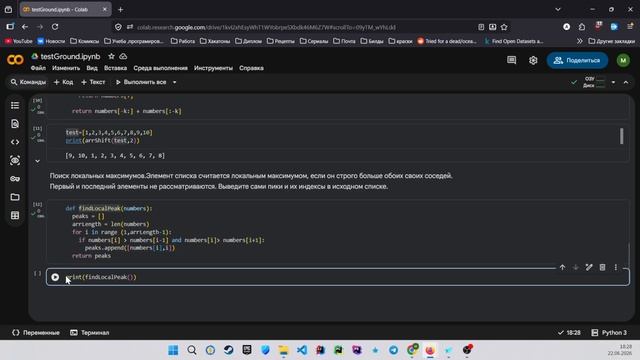Open the AI edit wand icon on cell
Screen dimensions: 640x360
[589, 267]
